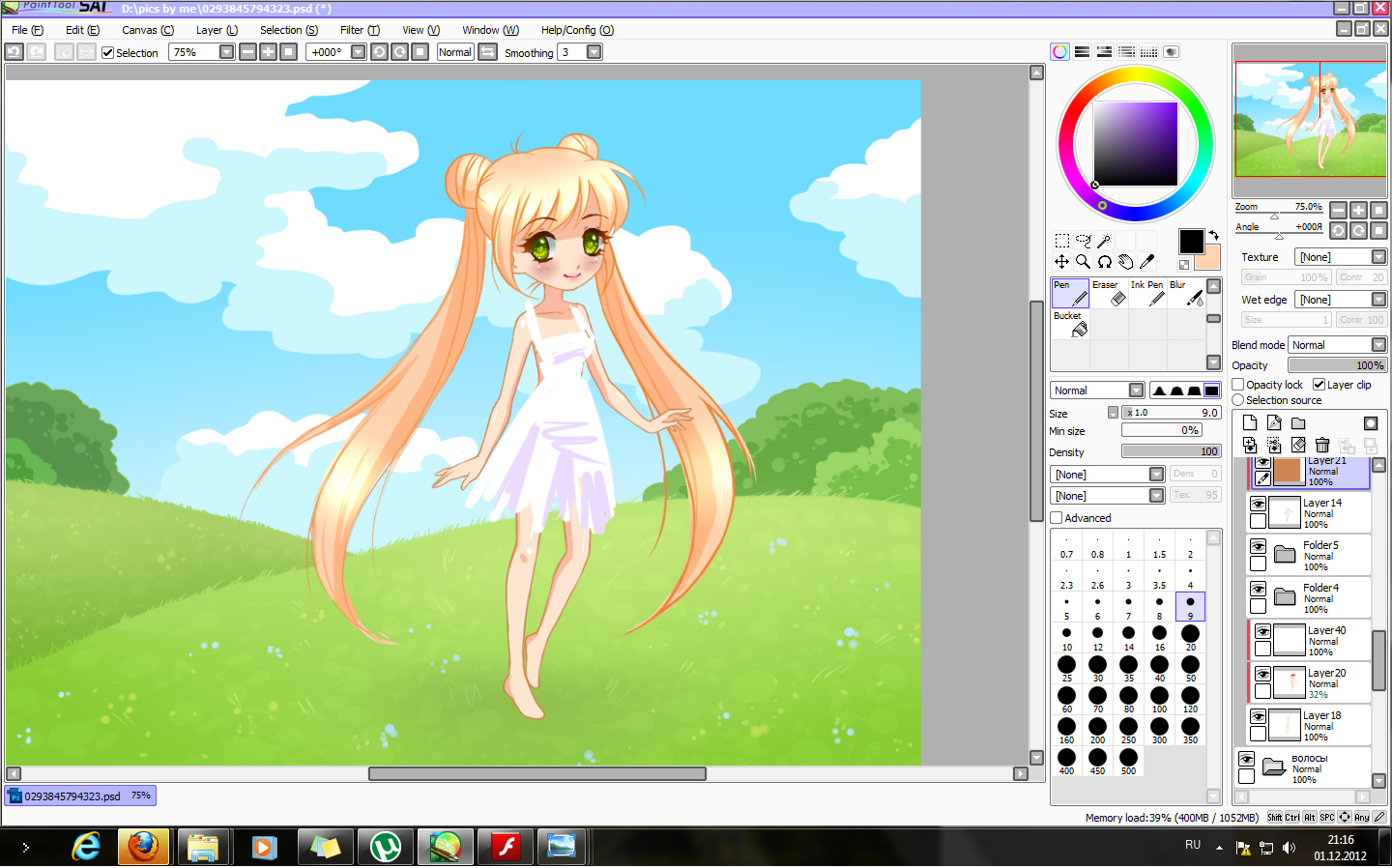Open the Window menu
This screenshot has height=868, width=1392.
point(490,30)
